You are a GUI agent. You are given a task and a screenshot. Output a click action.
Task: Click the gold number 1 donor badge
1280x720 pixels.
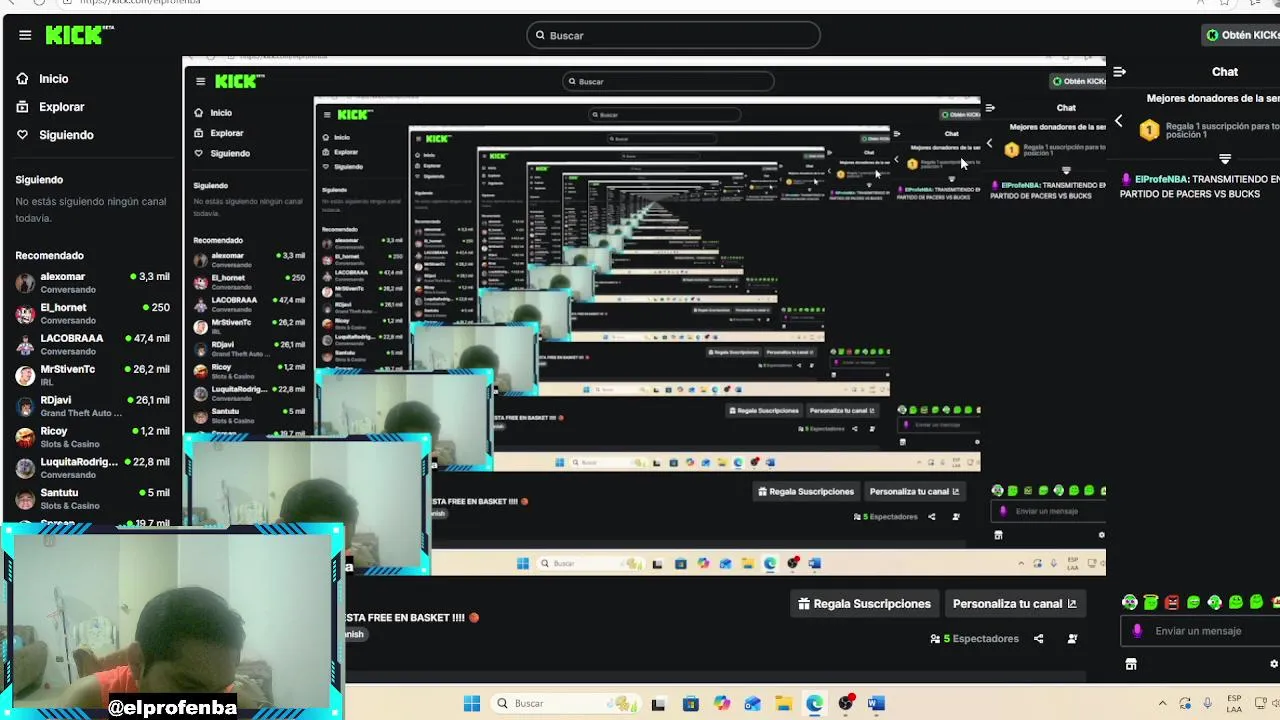1150,130
